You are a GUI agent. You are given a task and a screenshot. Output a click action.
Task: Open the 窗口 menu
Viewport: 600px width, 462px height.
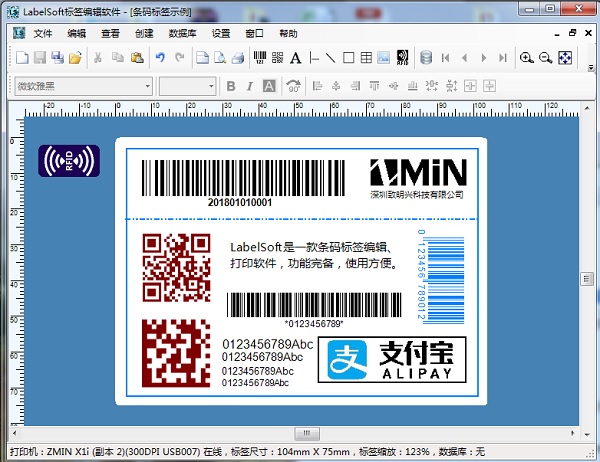pyautogui.click(x=254, y=34)
